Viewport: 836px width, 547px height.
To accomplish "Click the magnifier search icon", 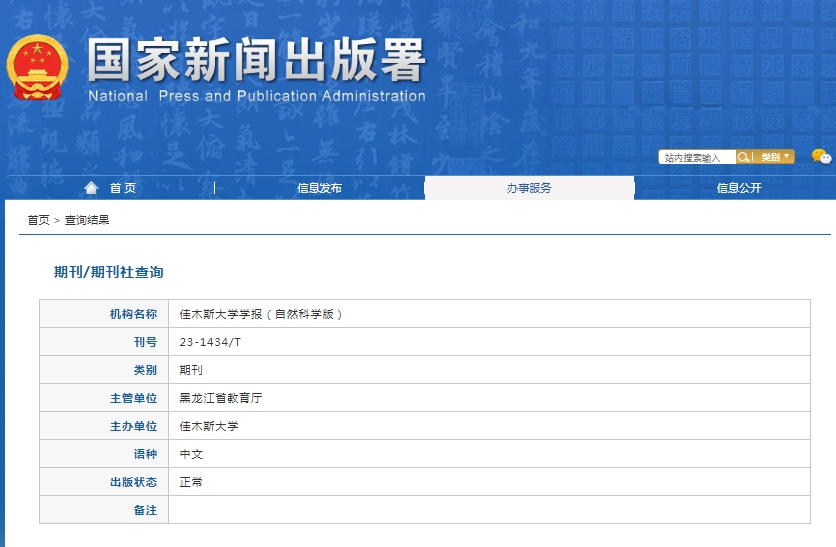I will coord(743,157).
